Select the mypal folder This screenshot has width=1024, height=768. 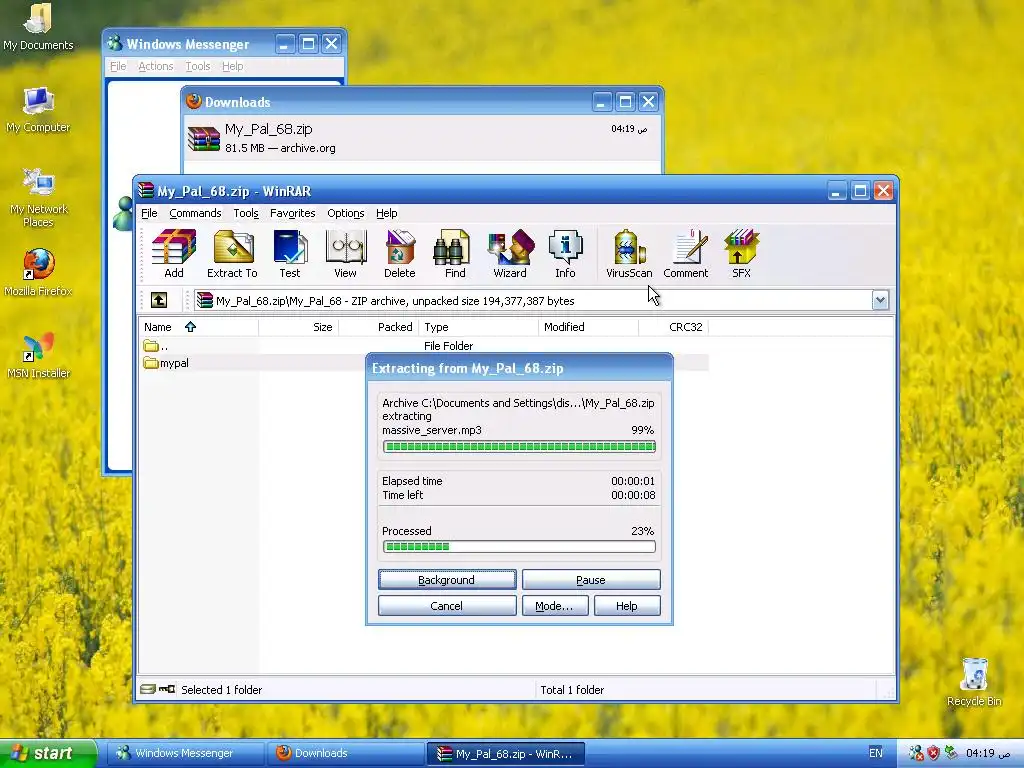166,362
